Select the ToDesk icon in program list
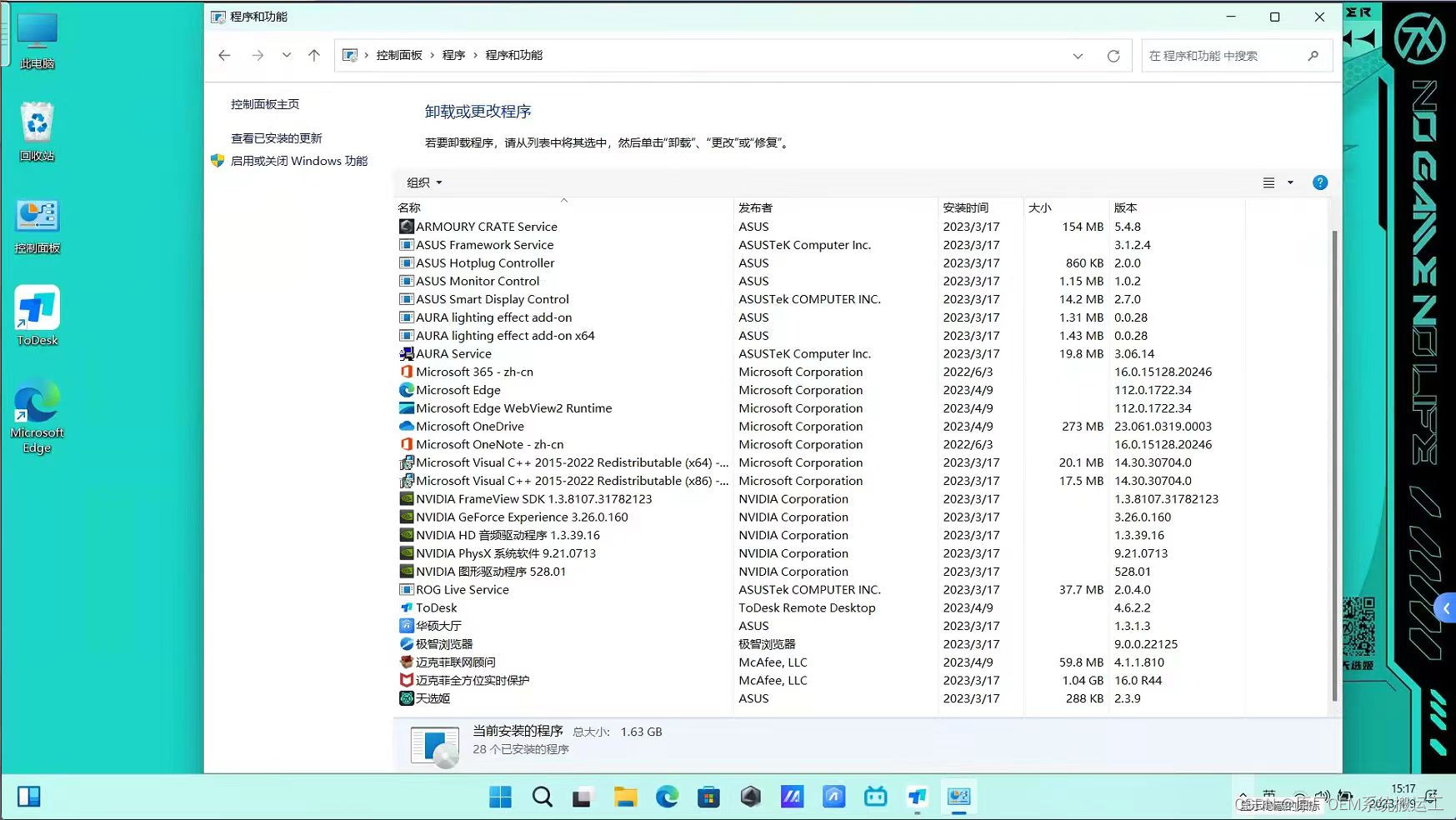This screenshot has height=820, width=1456. point(407,607)
